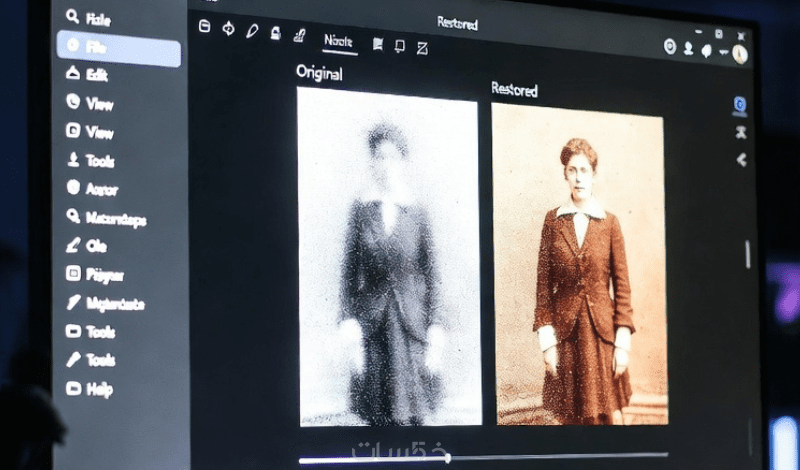Select the highlighted File item in sidebar
Image resolution: width=800 pixels, height=470 pixels.
[x=119, y=47]
